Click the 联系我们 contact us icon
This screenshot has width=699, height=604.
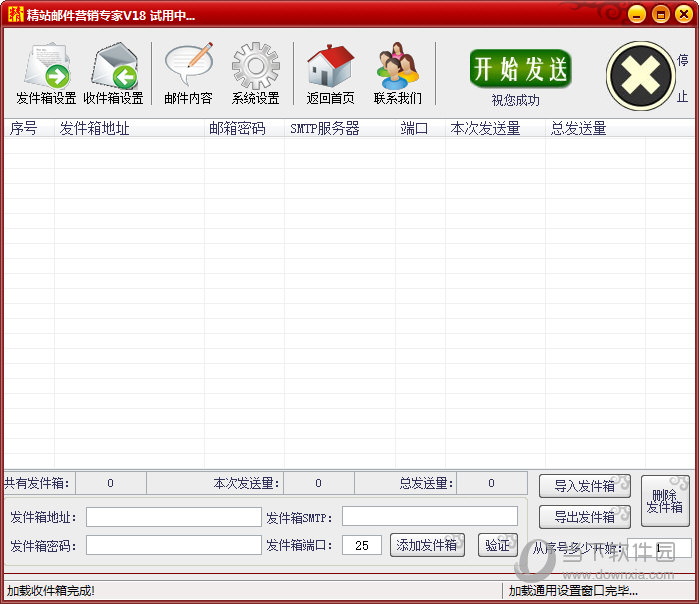click(397, 74)
